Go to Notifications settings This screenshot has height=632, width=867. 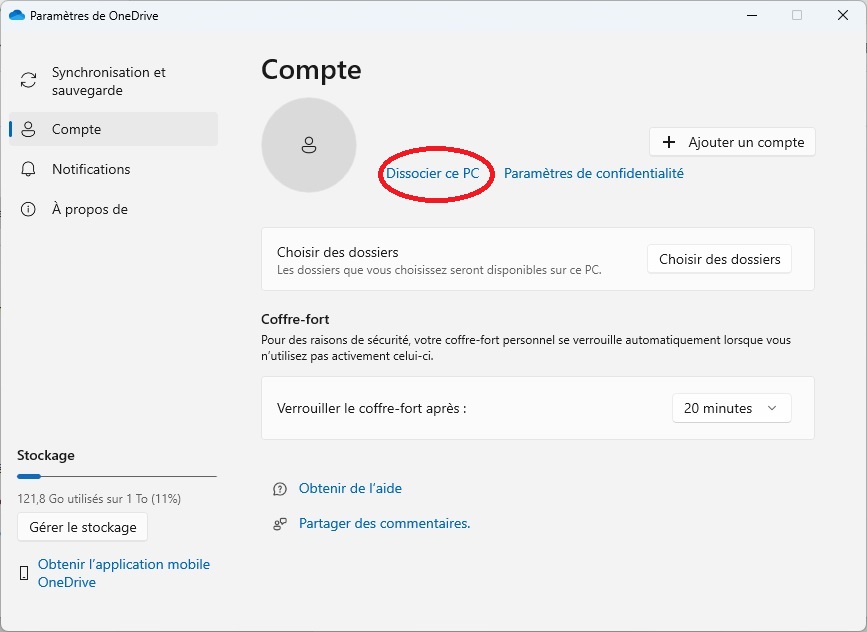coord(113,169)
